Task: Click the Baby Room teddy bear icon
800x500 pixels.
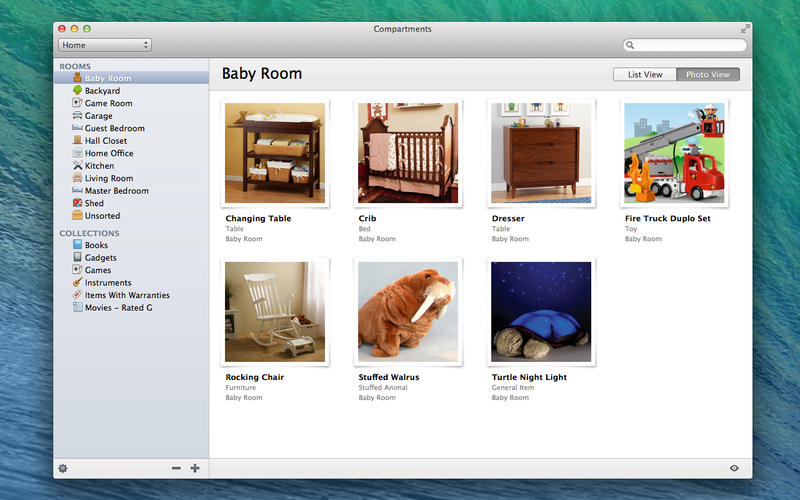Action: coord(78,78)
